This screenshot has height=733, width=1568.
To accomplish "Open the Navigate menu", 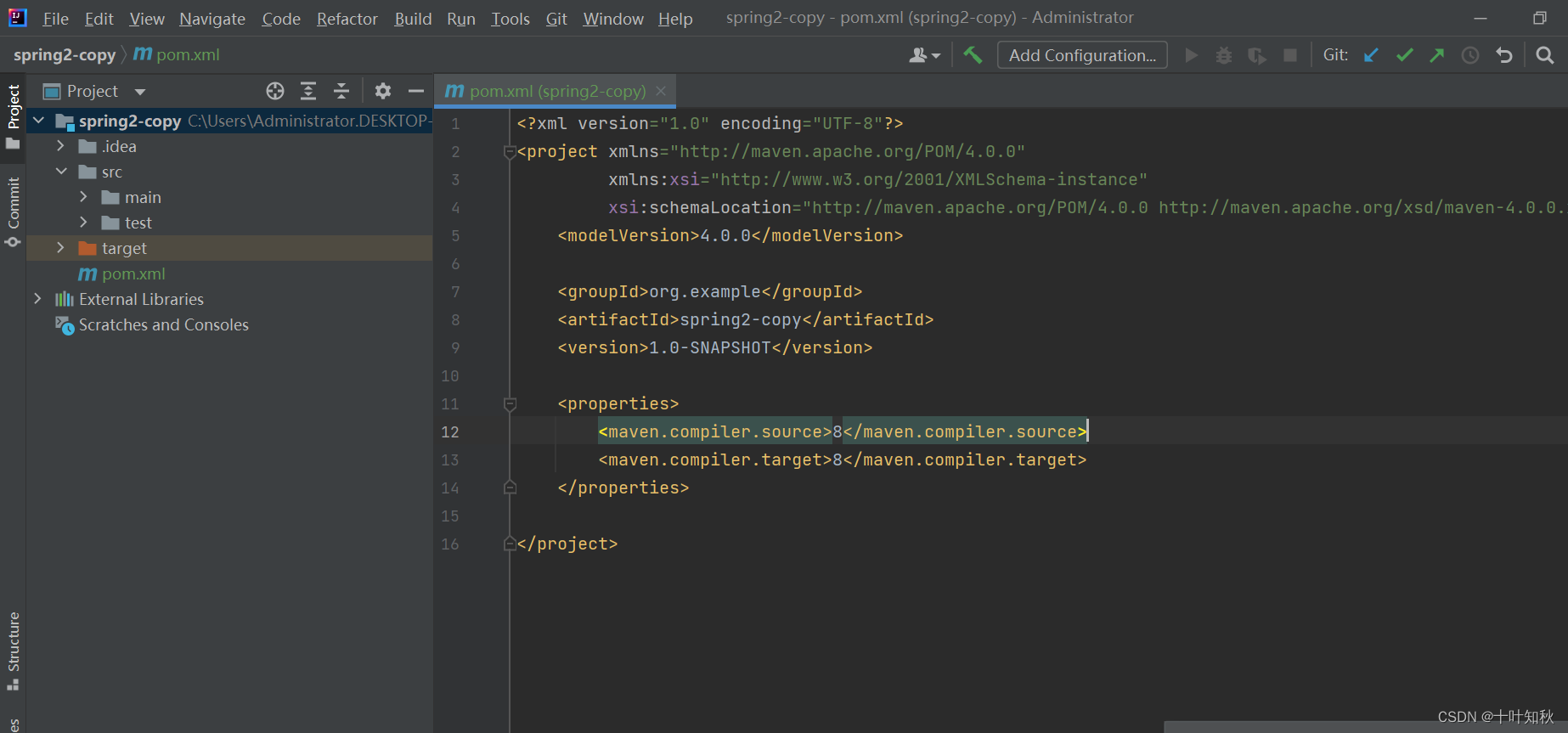I will [x=212, y=19].
